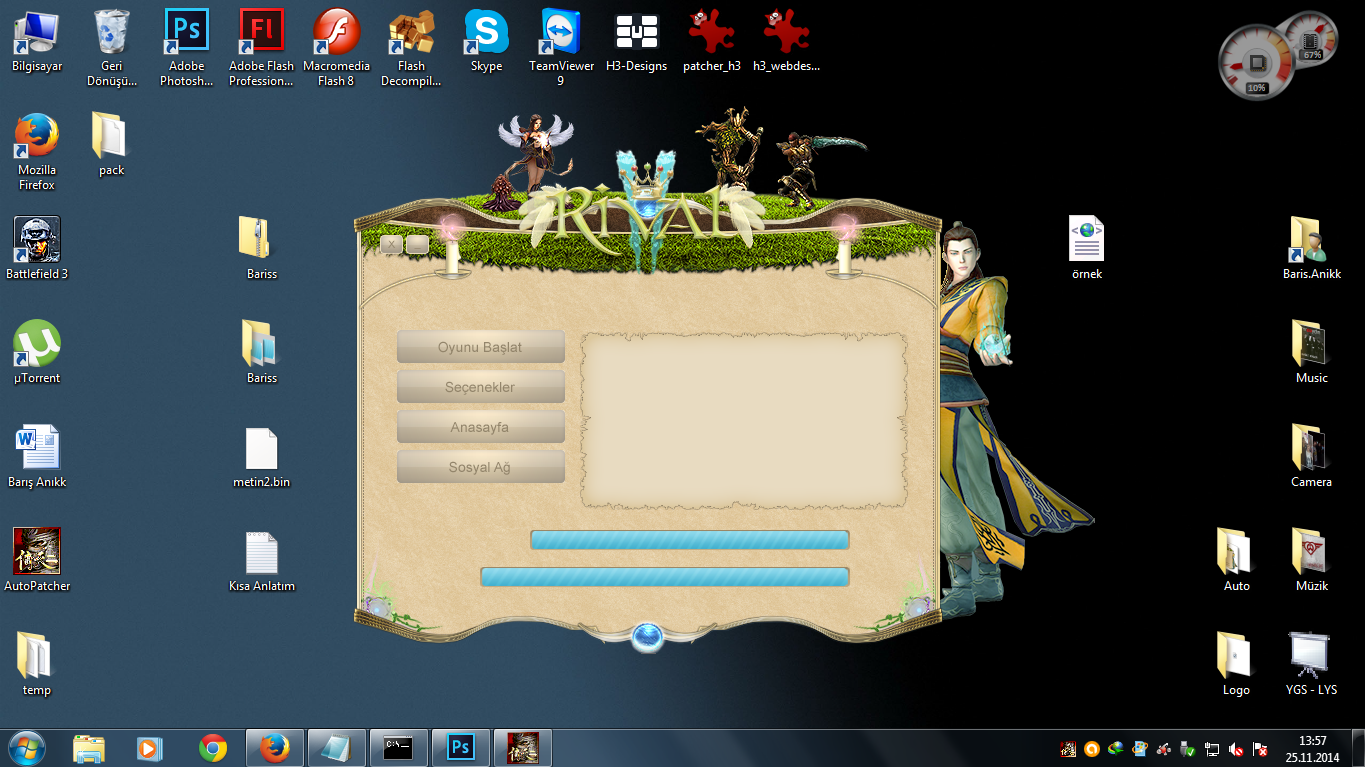1365x767 pixels.
Task: Select the Auto folder on desktop
Action: pos(1237,561)
